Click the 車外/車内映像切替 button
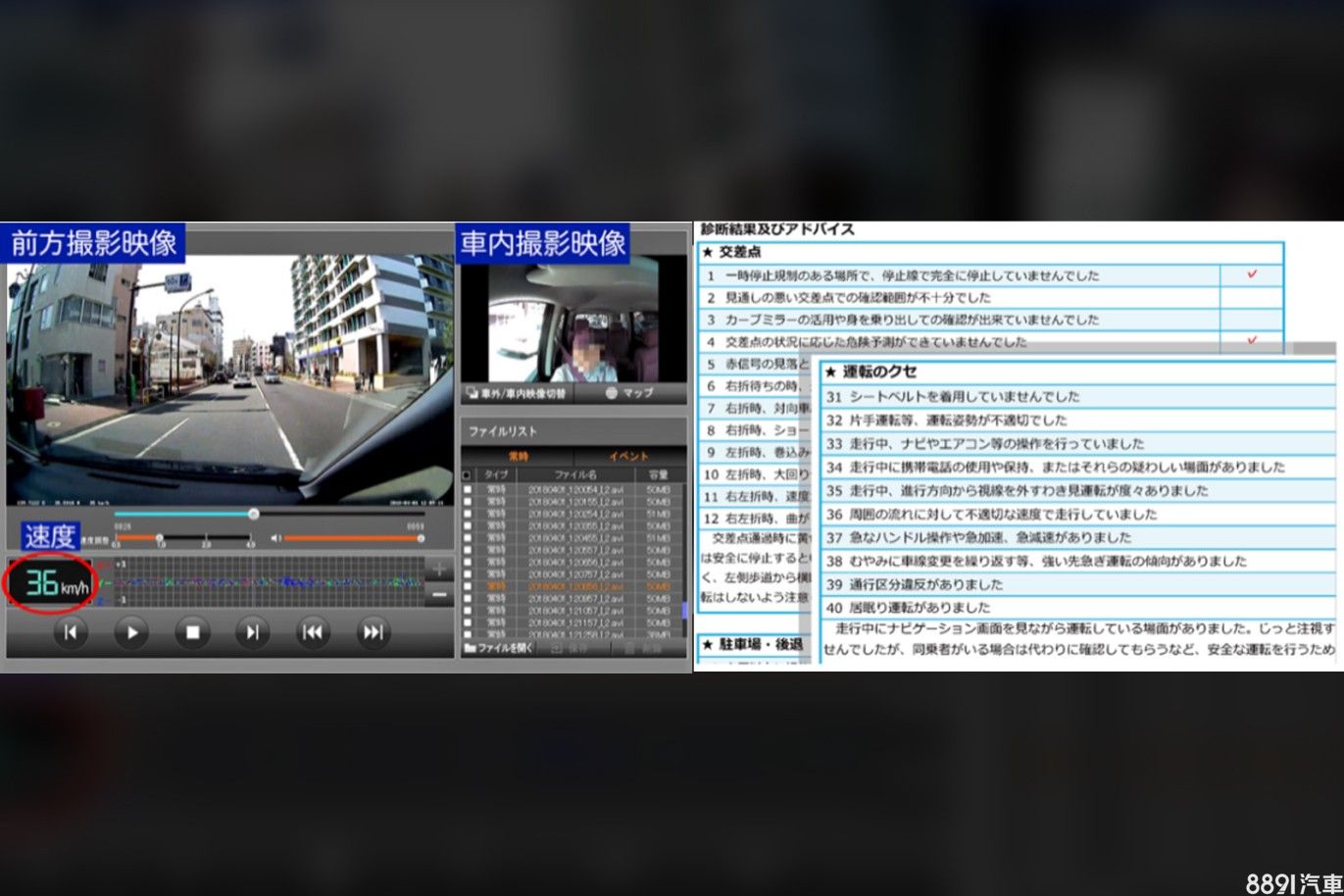 click(517, 393)
